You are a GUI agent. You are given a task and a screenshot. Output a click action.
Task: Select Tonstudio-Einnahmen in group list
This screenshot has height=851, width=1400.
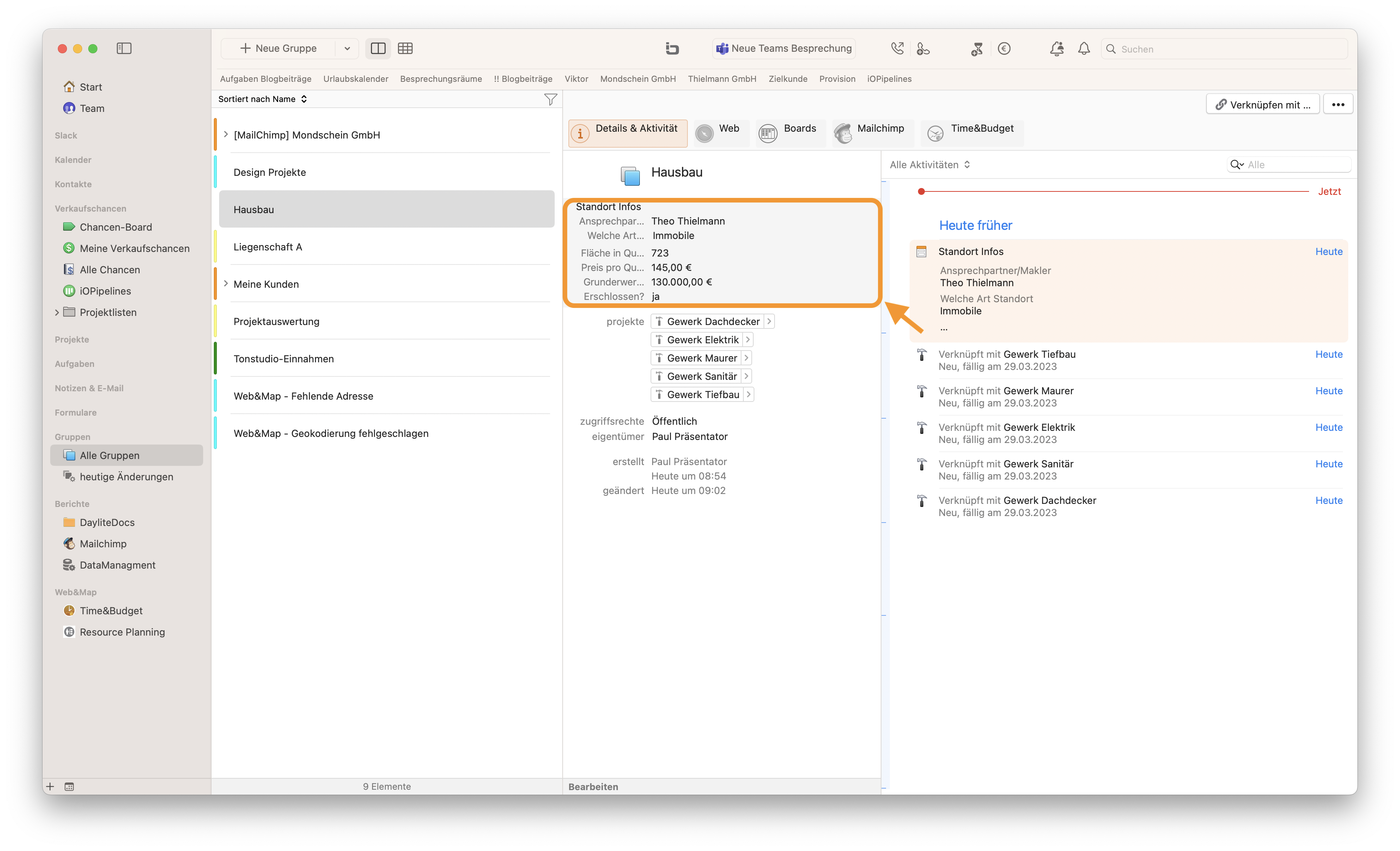point(387,358)
